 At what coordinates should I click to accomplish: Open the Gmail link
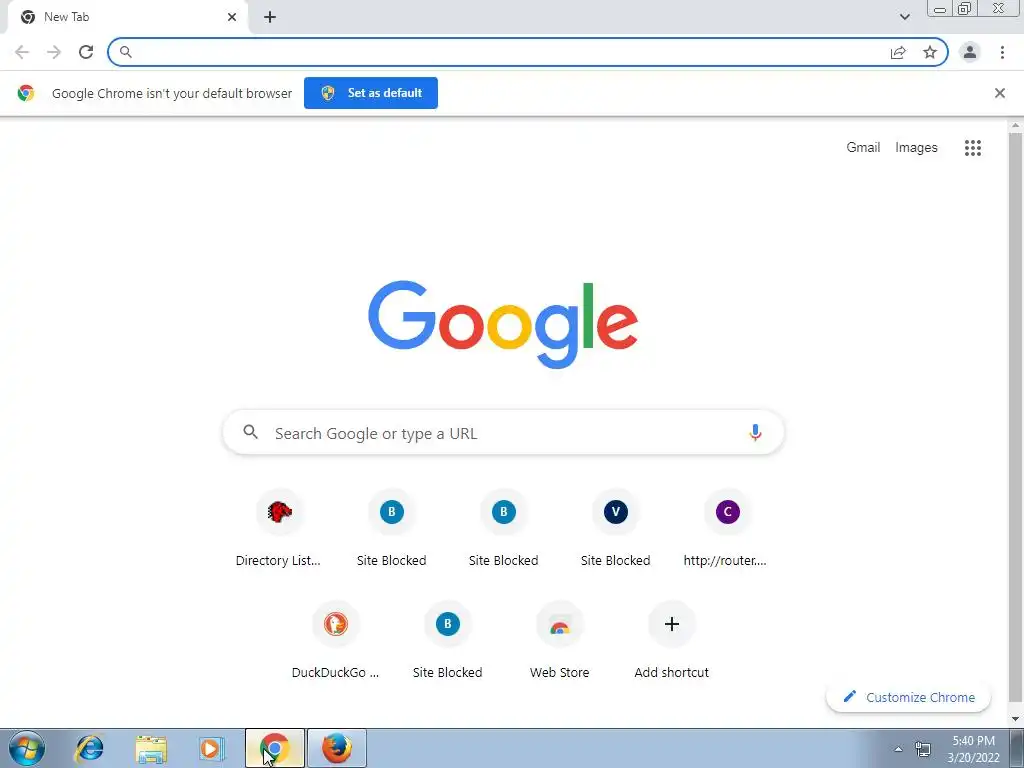(x=863, y=148)
